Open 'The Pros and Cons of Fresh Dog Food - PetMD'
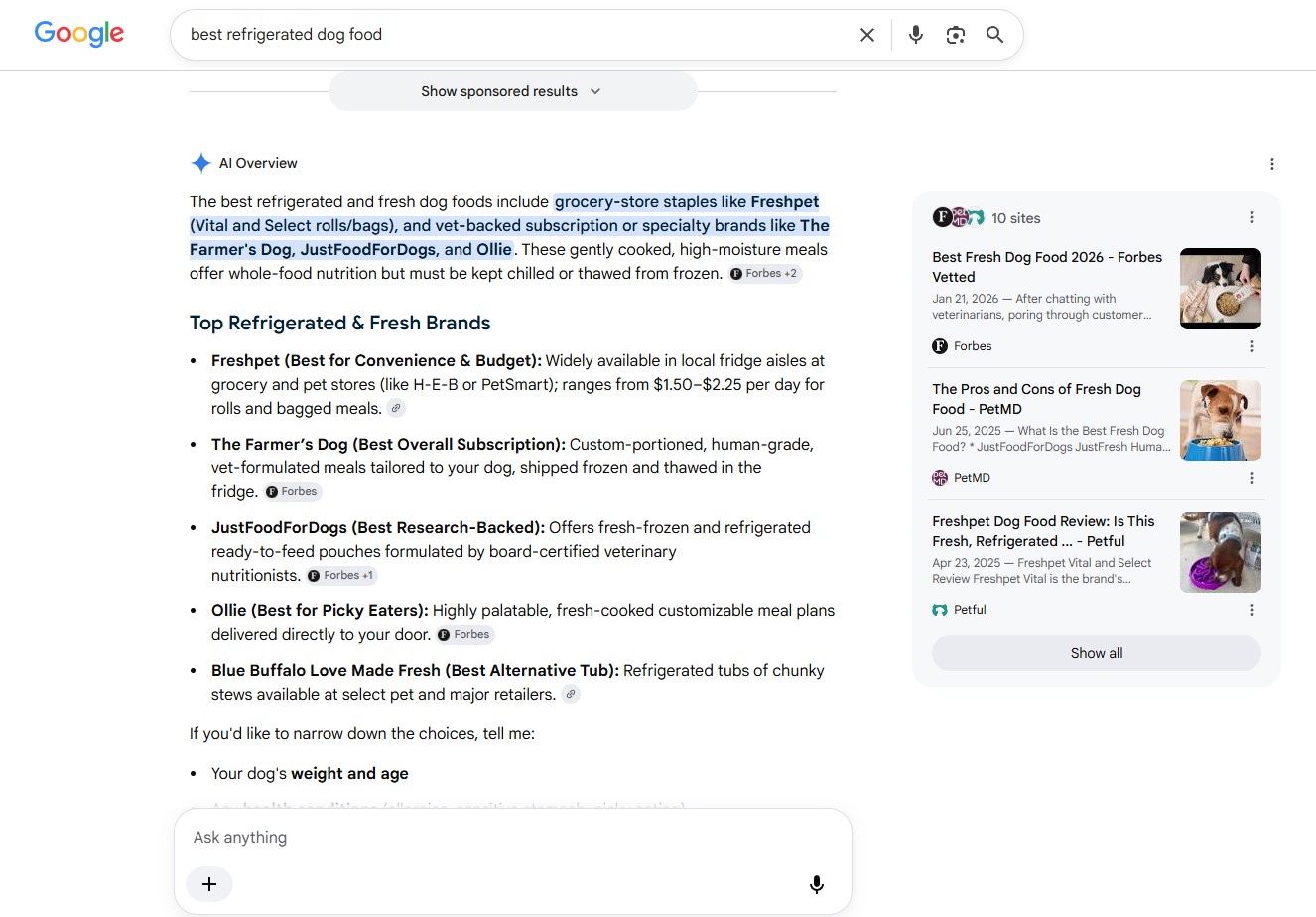The width and height of the screenshot is (1316, 917). [1037, 399]
